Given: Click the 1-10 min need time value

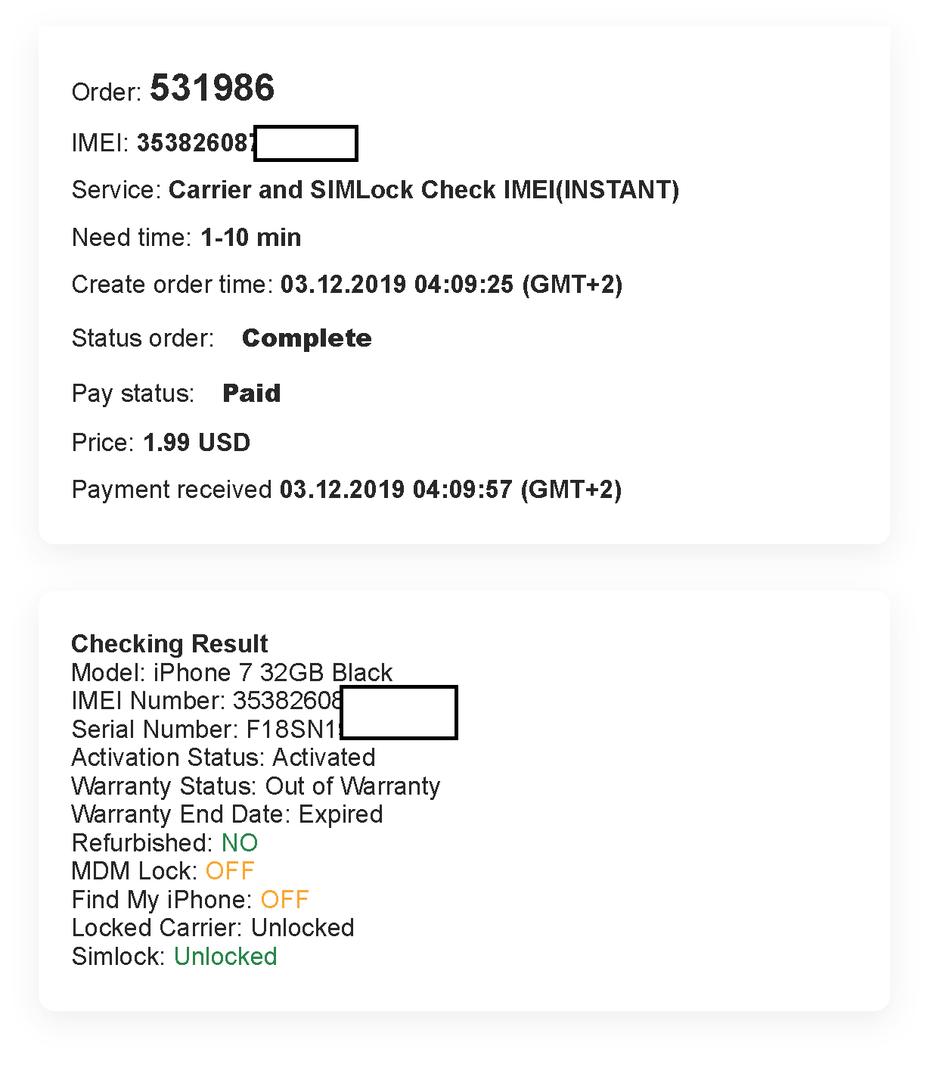Looking at the screenshot, I should click(x=251, y=237).
